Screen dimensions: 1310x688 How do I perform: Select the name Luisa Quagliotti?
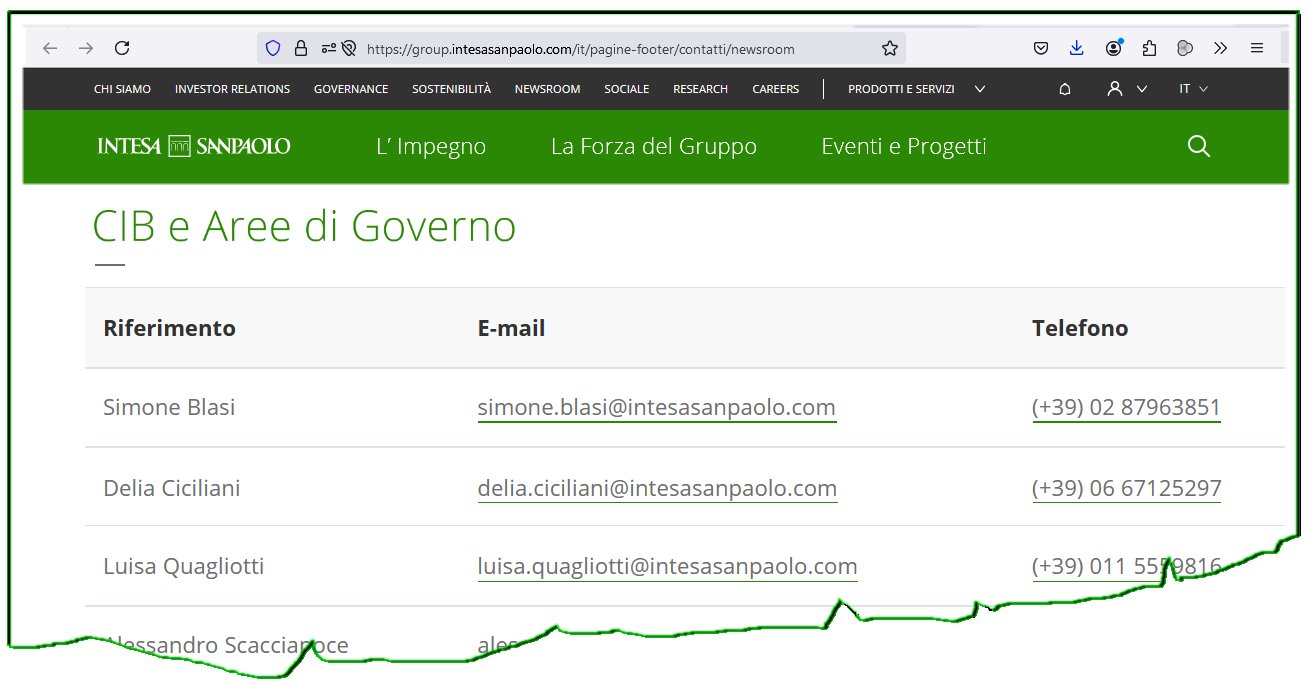pyautogui.click(x=184, y=567)
